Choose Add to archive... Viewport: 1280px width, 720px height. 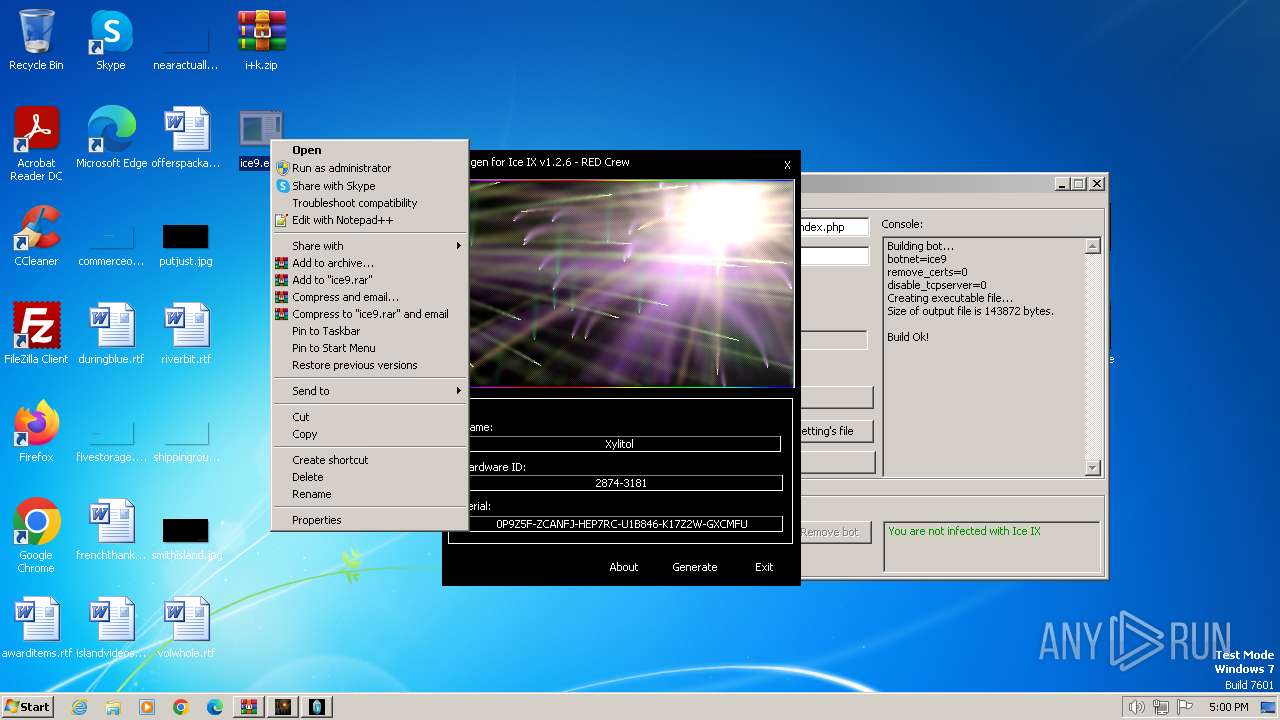click(370, 263)
